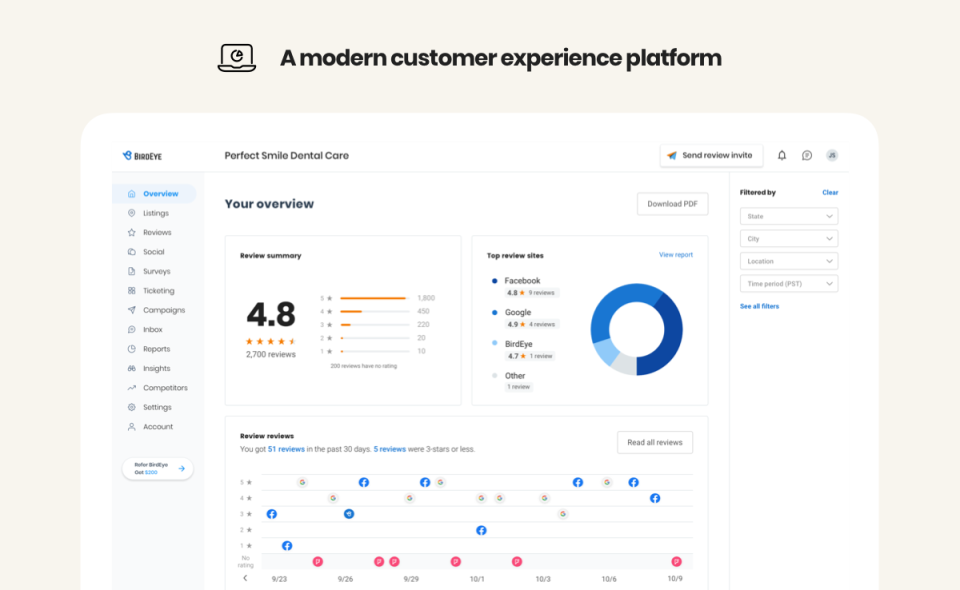The width and height of the screenshot is (960, 590).
Task: Click the Inbox chat icon
Action: point(131,330)
